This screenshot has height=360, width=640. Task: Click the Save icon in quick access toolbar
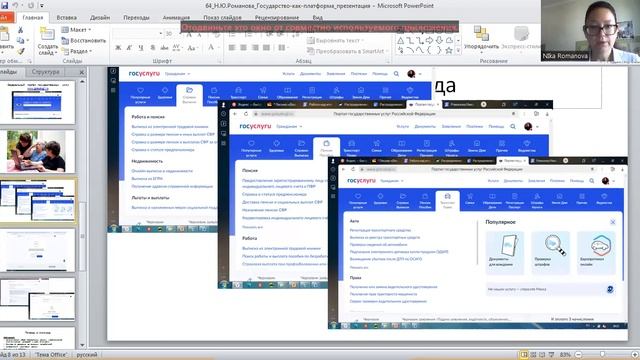point(5,5)
